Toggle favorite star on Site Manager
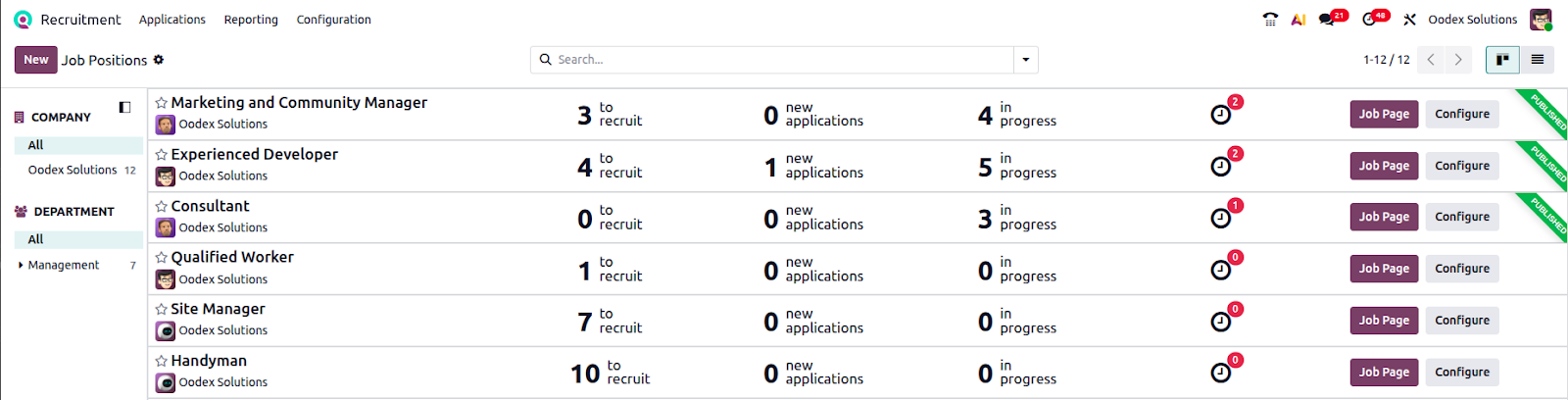This screenshot has width=1568, height=400. (x=162, y=310)
